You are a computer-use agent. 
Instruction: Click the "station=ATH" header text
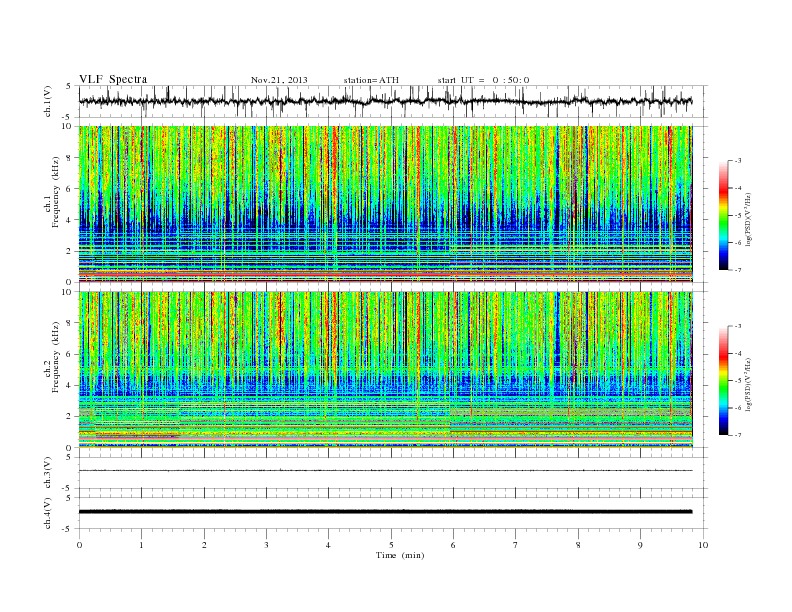[x=371, y=80]
